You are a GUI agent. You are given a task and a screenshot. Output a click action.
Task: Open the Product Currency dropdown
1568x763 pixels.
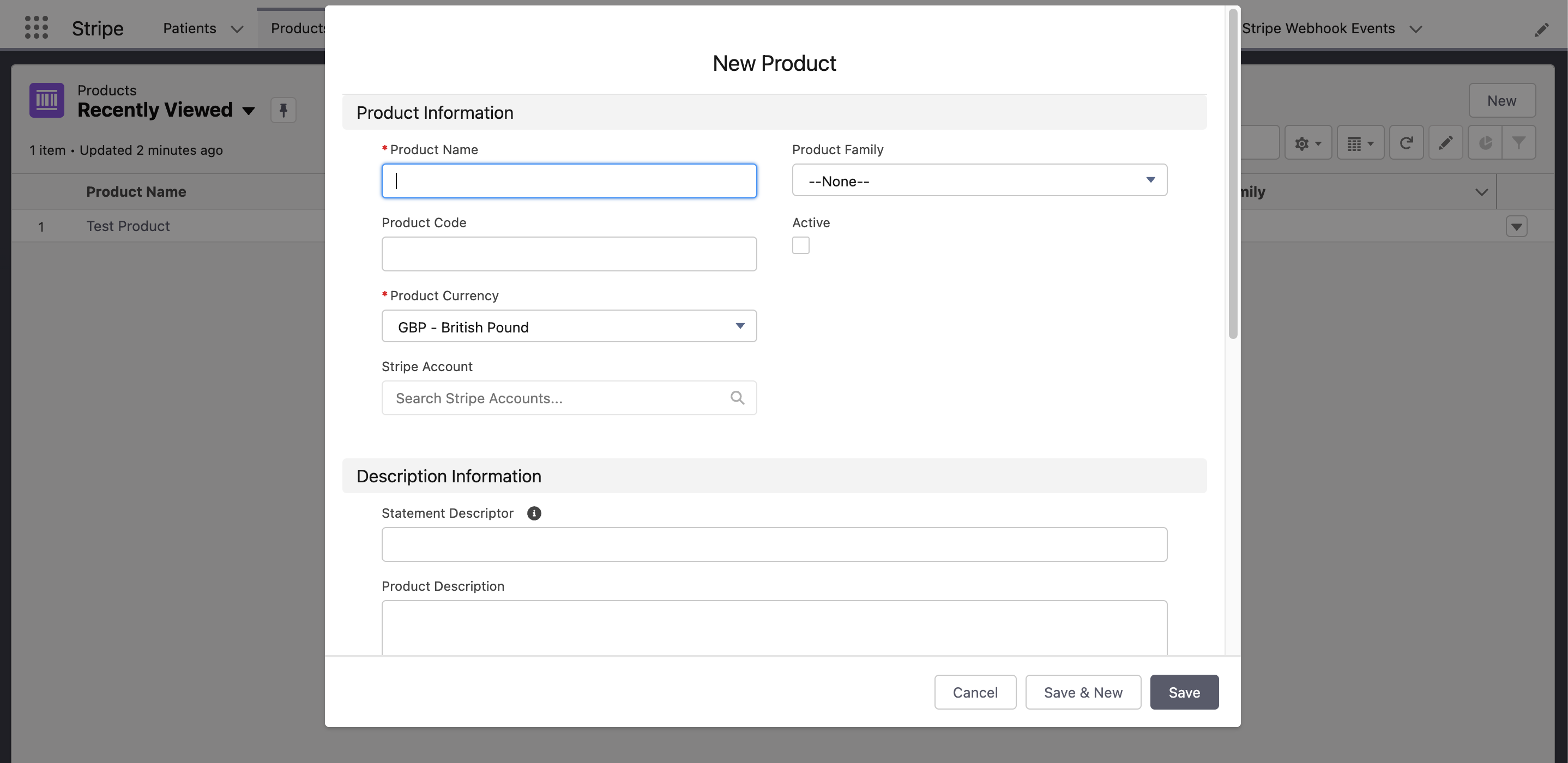[x=569, y=326]
